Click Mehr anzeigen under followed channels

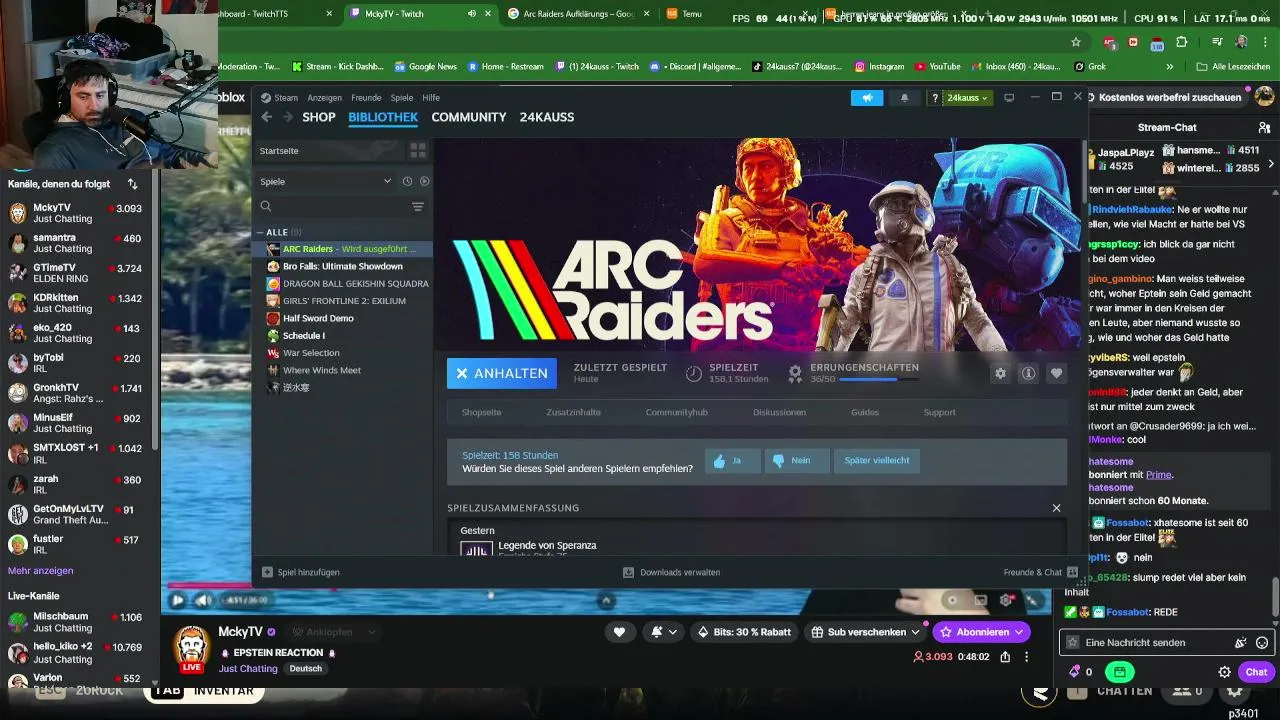(41, 571)
